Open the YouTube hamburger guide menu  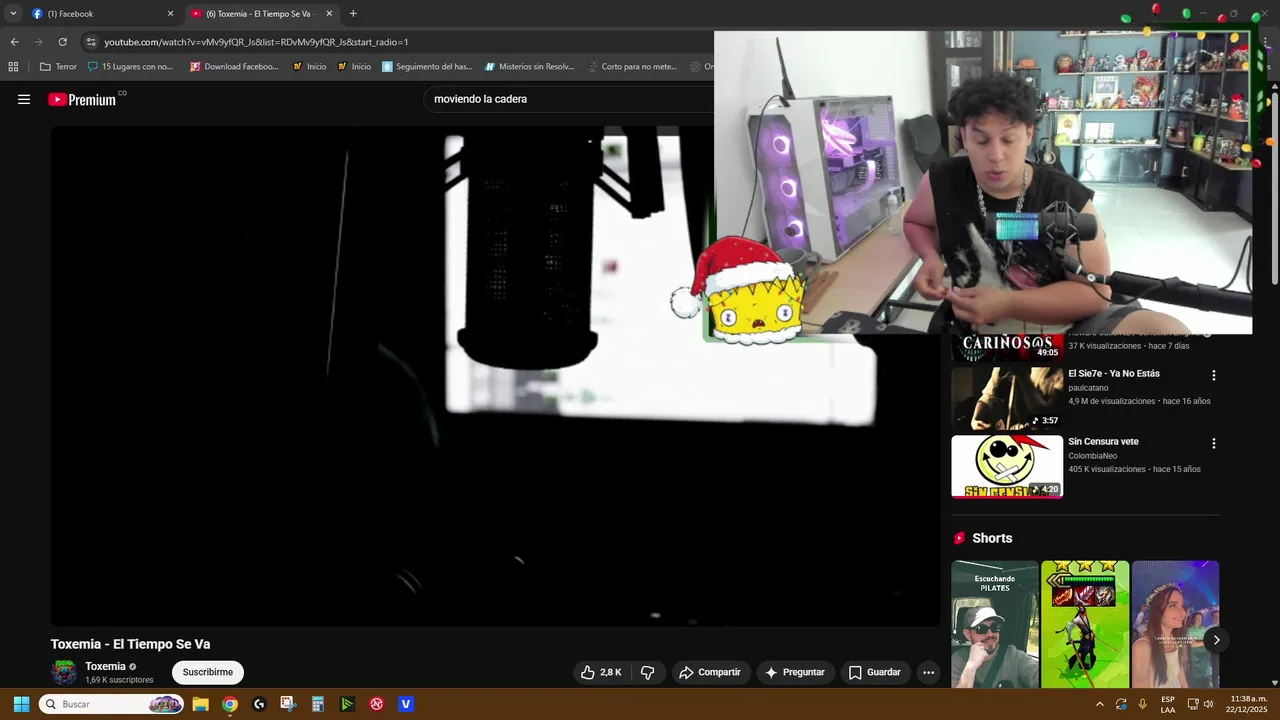click(x=24, y=99)
